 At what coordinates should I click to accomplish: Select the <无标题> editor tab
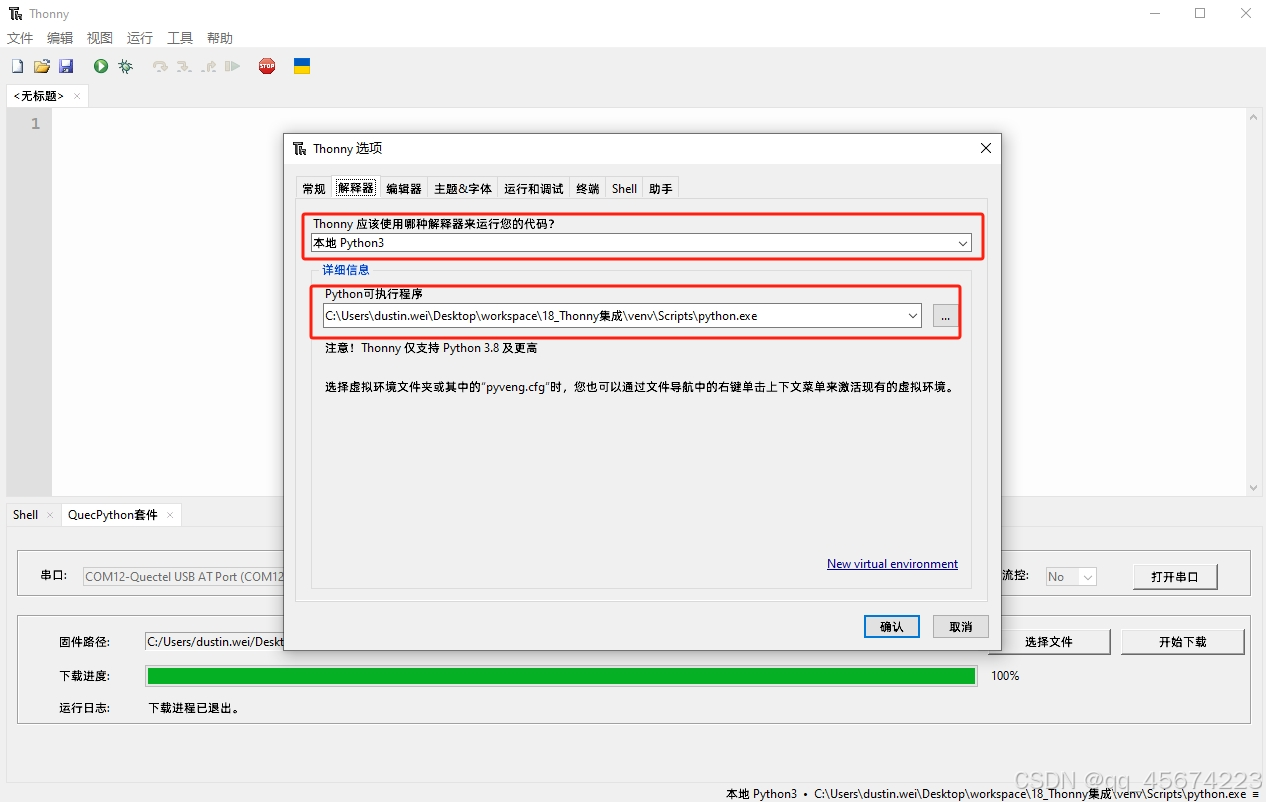(39, 96)
